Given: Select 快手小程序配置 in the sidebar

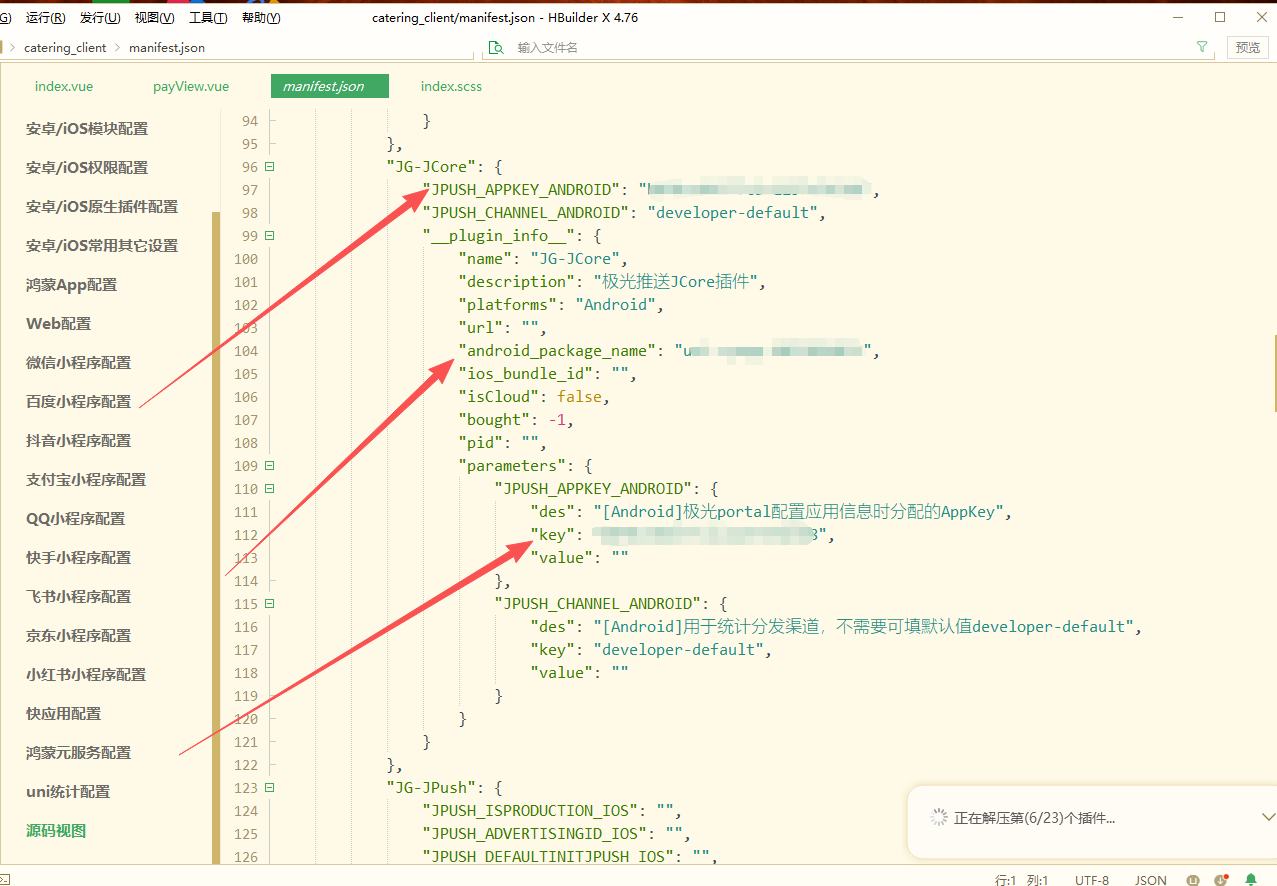Looking at the screenshot, I should pos(78,558).
